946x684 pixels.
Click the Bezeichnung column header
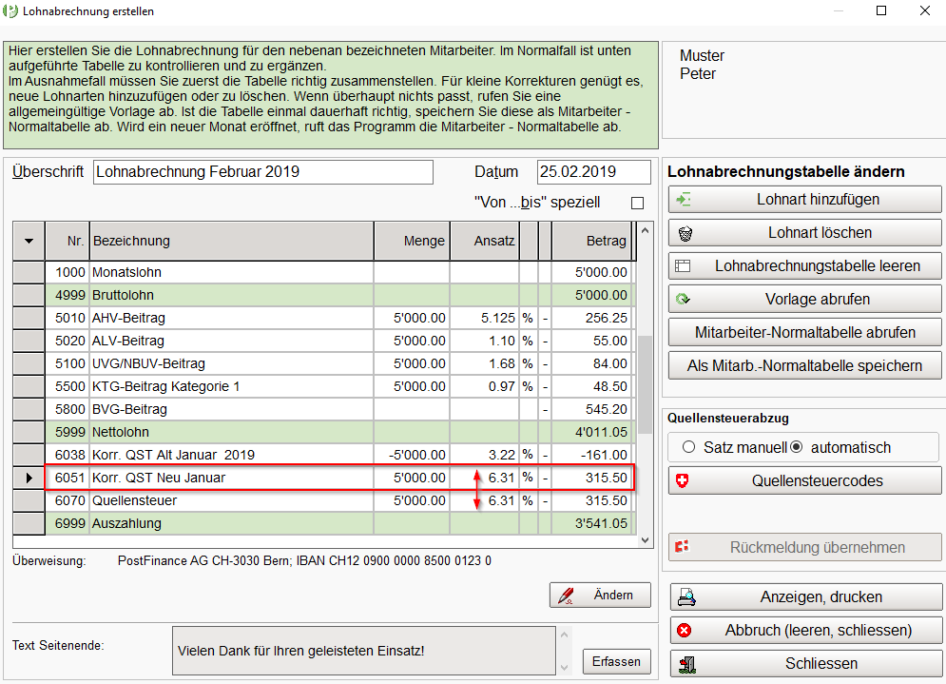point(232,241)
